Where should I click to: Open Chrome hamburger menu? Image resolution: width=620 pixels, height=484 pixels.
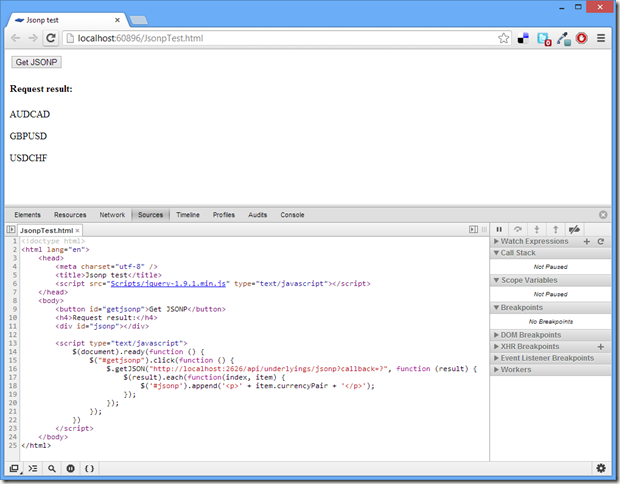601,38
